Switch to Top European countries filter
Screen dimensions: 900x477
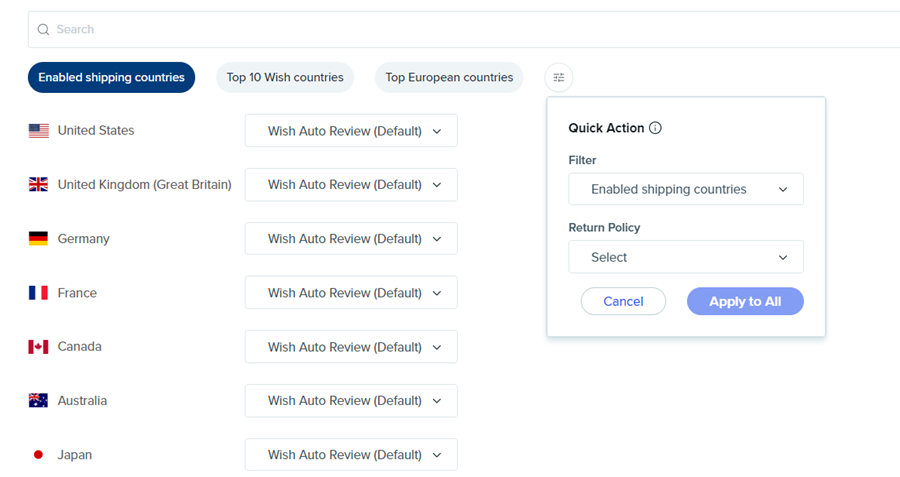coord(449,77)
